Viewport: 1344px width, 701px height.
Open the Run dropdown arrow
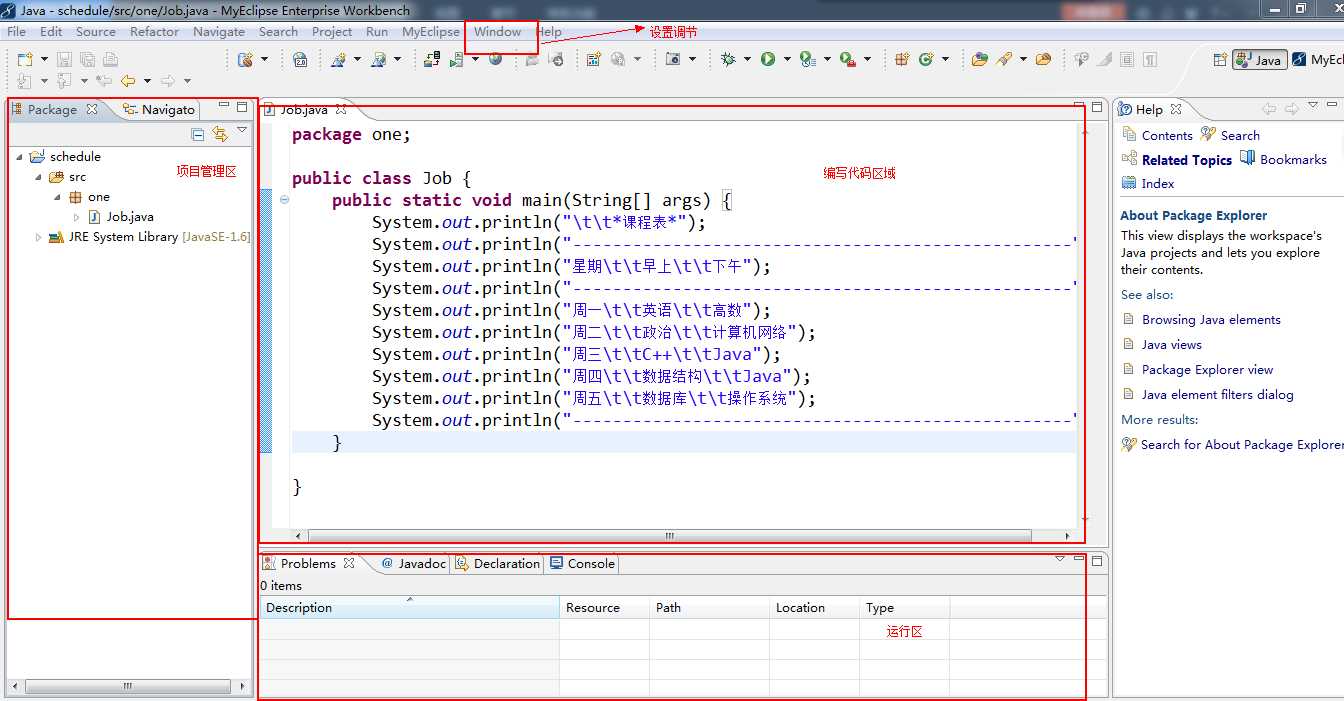787,60
